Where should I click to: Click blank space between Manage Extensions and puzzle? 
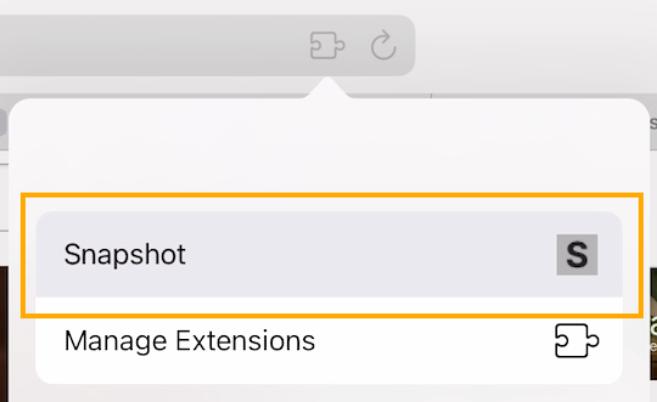pos(430,341)
